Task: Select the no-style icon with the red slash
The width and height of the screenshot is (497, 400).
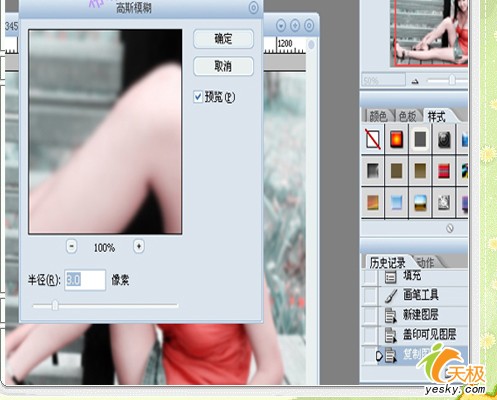Action: tap(373, 139)
